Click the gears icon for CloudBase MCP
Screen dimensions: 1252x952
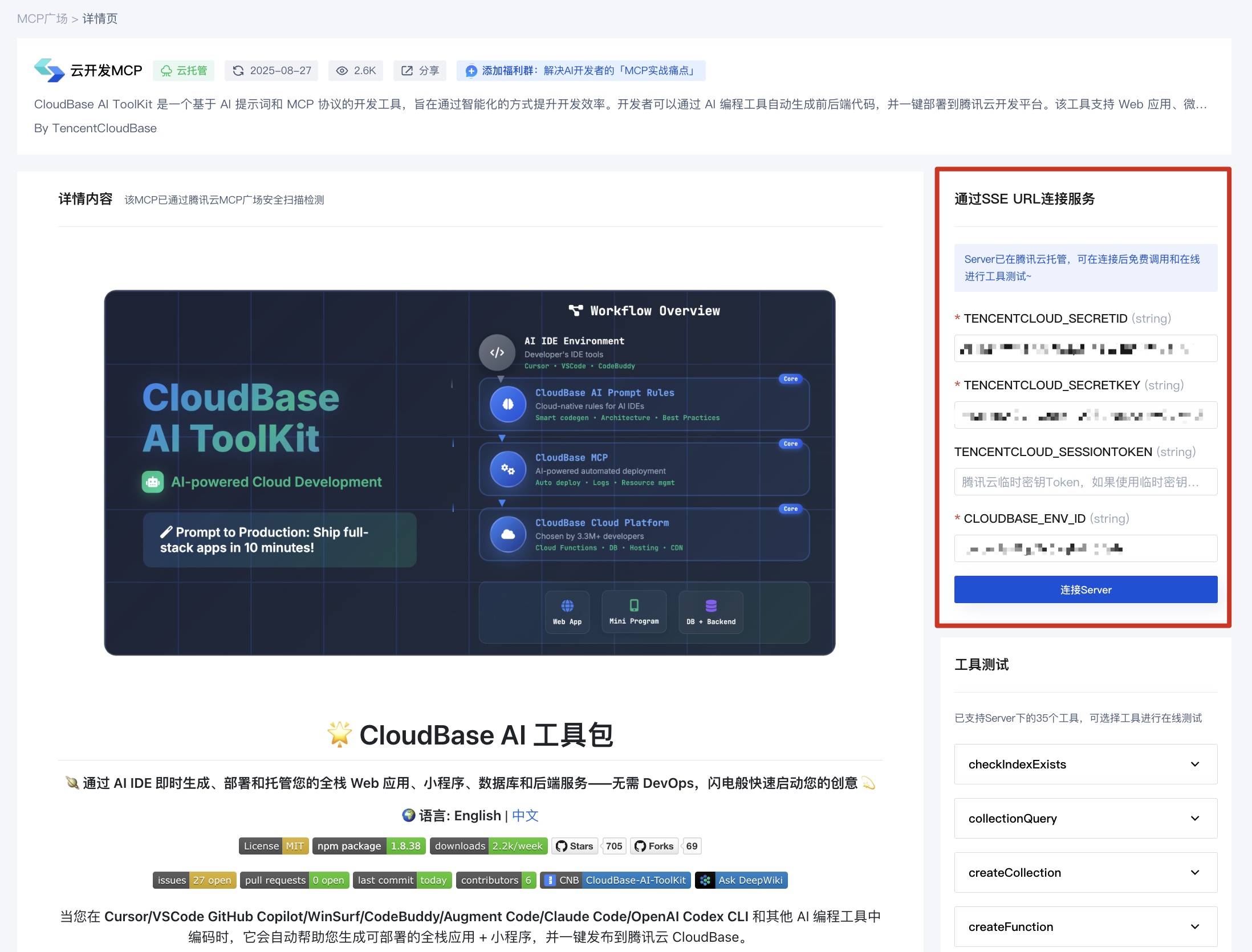508,469
